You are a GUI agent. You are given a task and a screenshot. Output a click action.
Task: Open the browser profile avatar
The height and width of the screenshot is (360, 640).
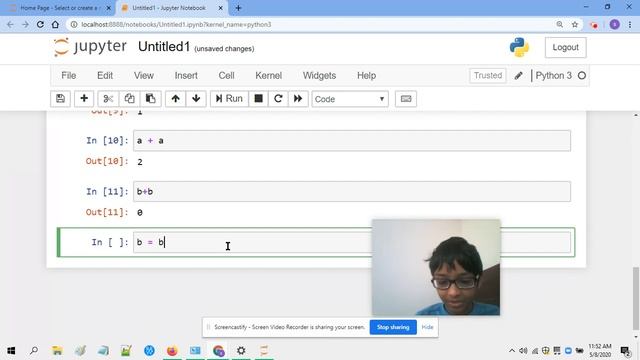click(614, 24)
